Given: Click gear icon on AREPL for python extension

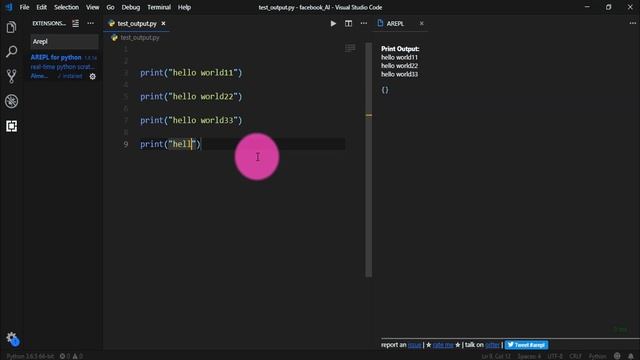Looking at the screenshot, I should pos(93,76).
